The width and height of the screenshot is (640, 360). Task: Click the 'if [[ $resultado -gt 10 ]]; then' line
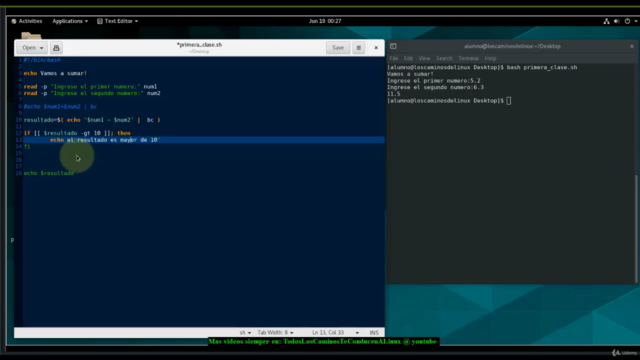(x=77, y=133)
